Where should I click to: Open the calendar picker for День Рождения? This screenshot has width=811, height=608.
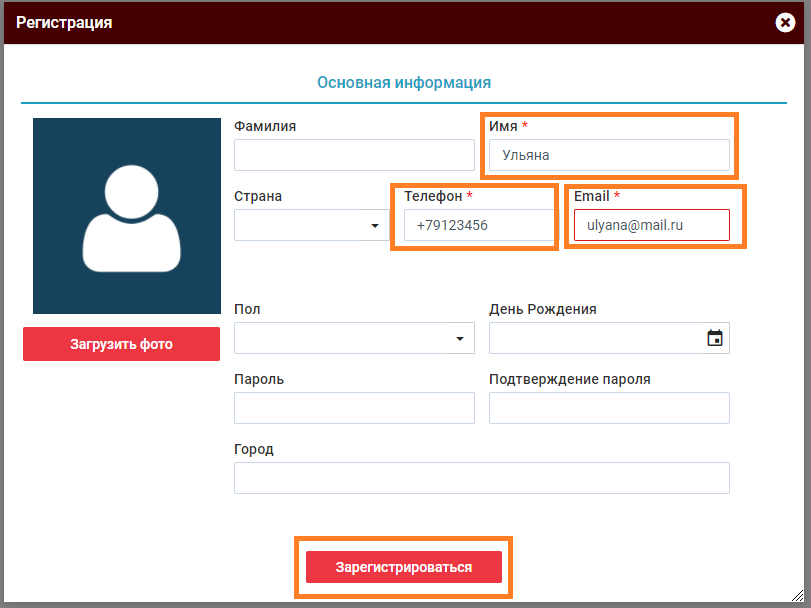[715, 338]
